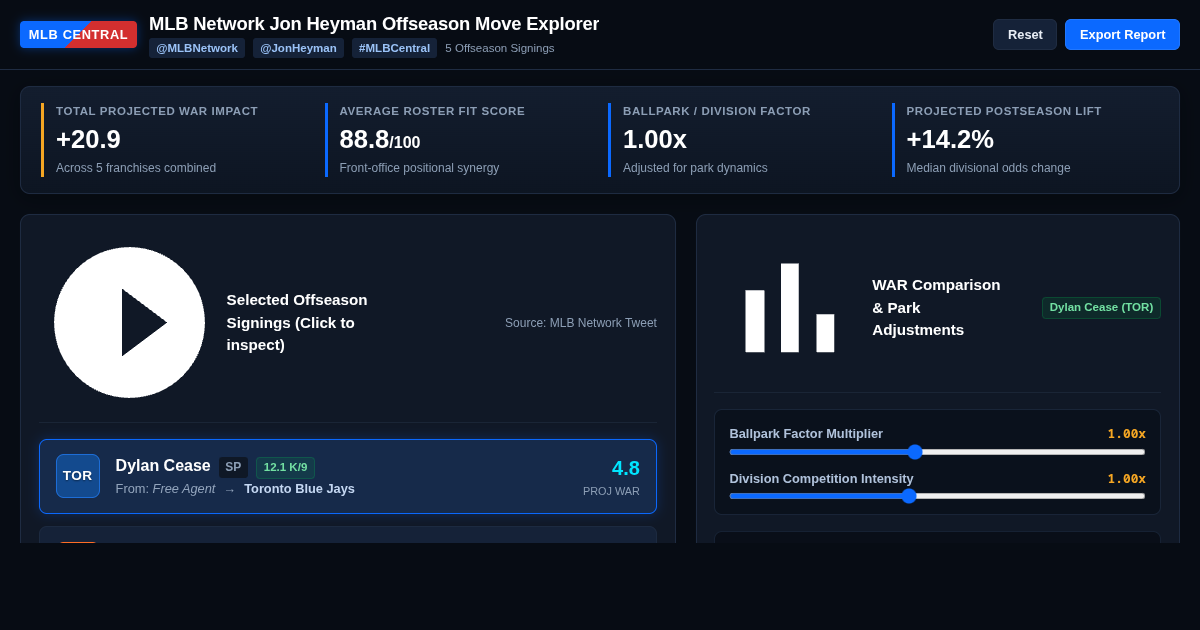Adjust the Division Competition Intensity slider
Image resolution: width=1200 pixels, height=630 pixels.
tap(937, 496)
